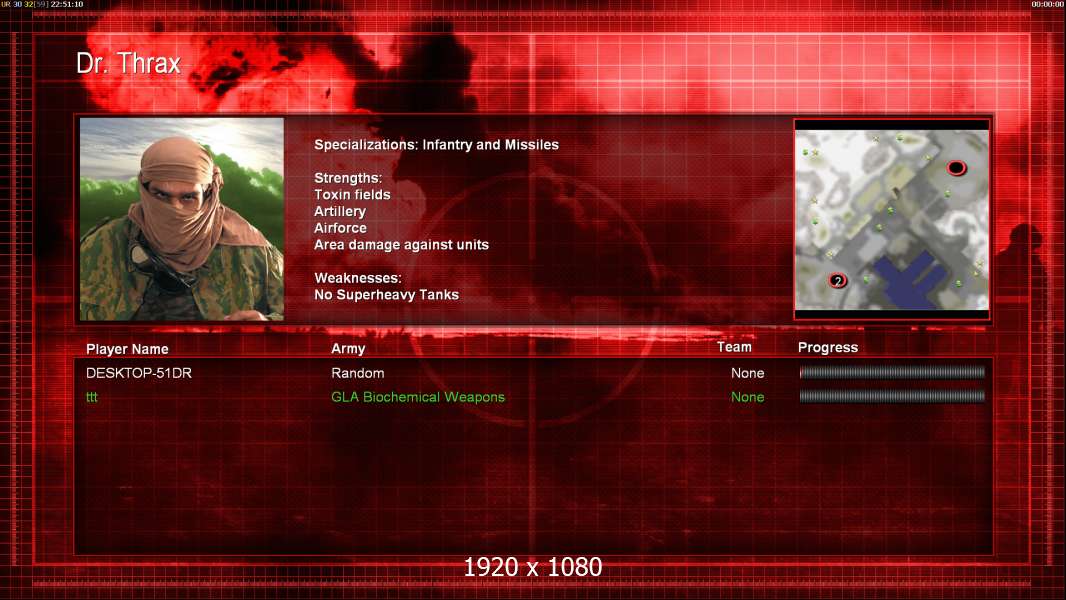Viewport: 1066px width, 600px height.
Task: Click the blue building area on minimap
Action: coord(911,279)
